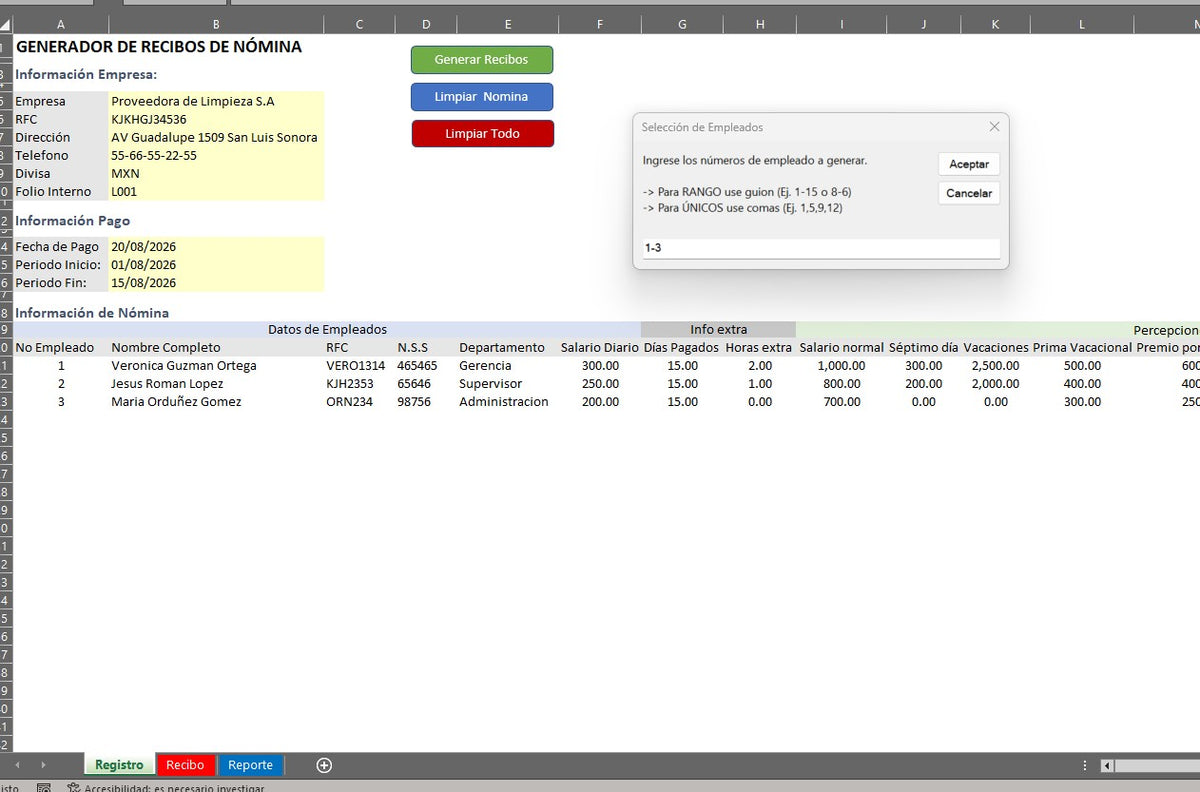This screenshot has height=792, width=1200.
Task: Select Periodo Inicio value 01/08/2026
Action: (216, 264)
